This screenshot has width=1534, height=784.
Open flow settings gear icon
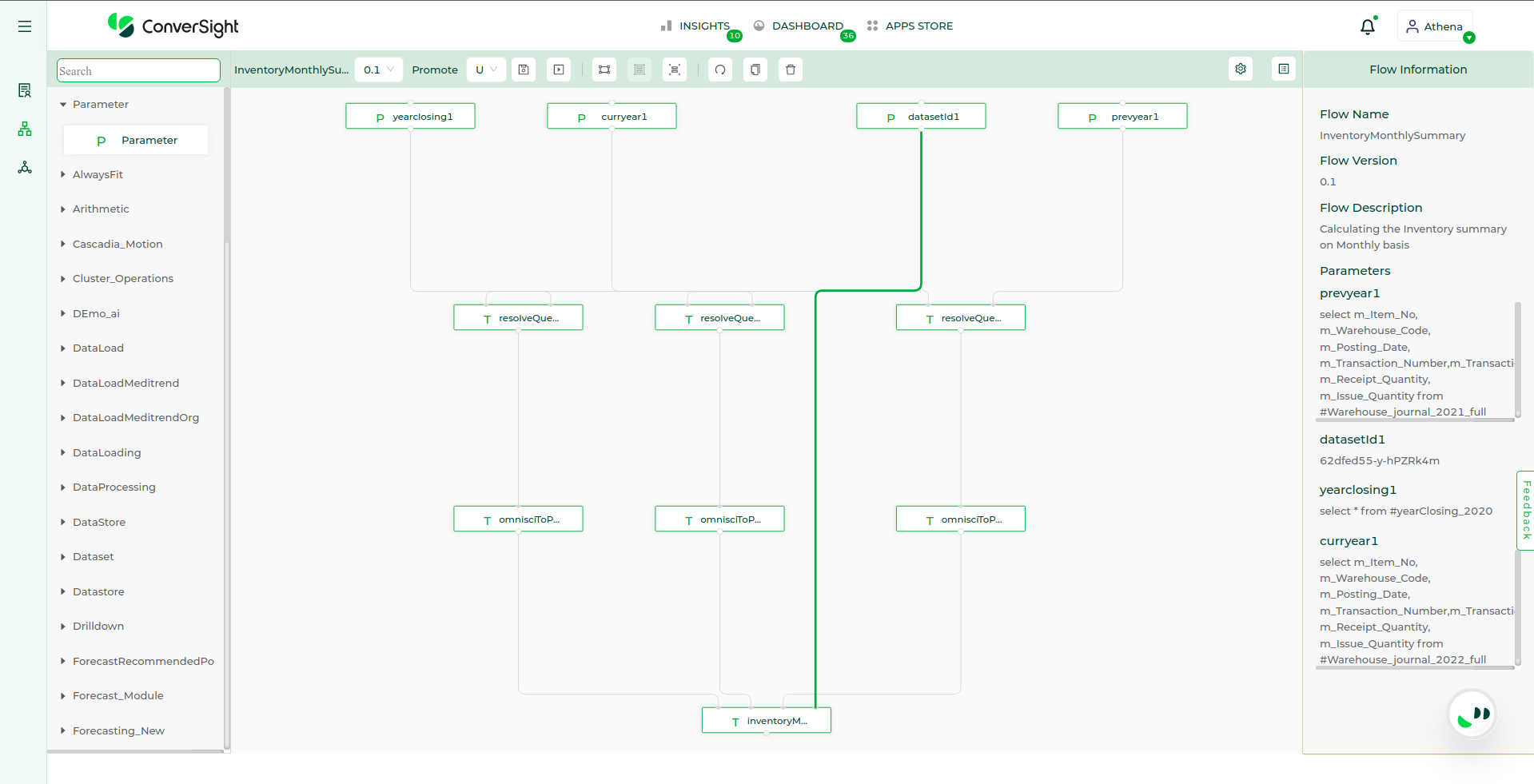(x=1241, y=70)
